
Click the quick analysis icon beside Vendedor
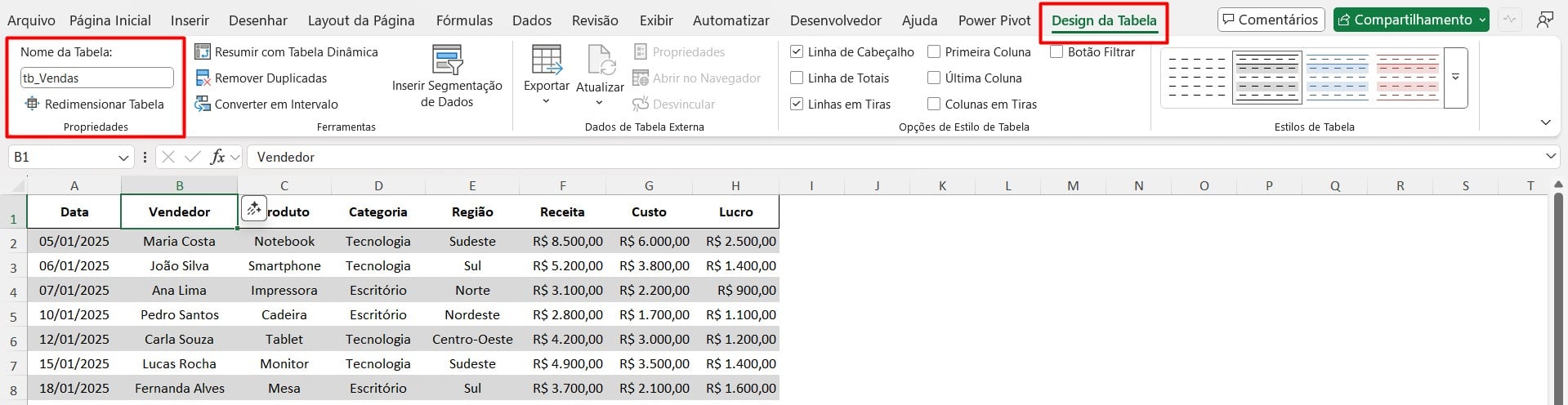(254, 210)
